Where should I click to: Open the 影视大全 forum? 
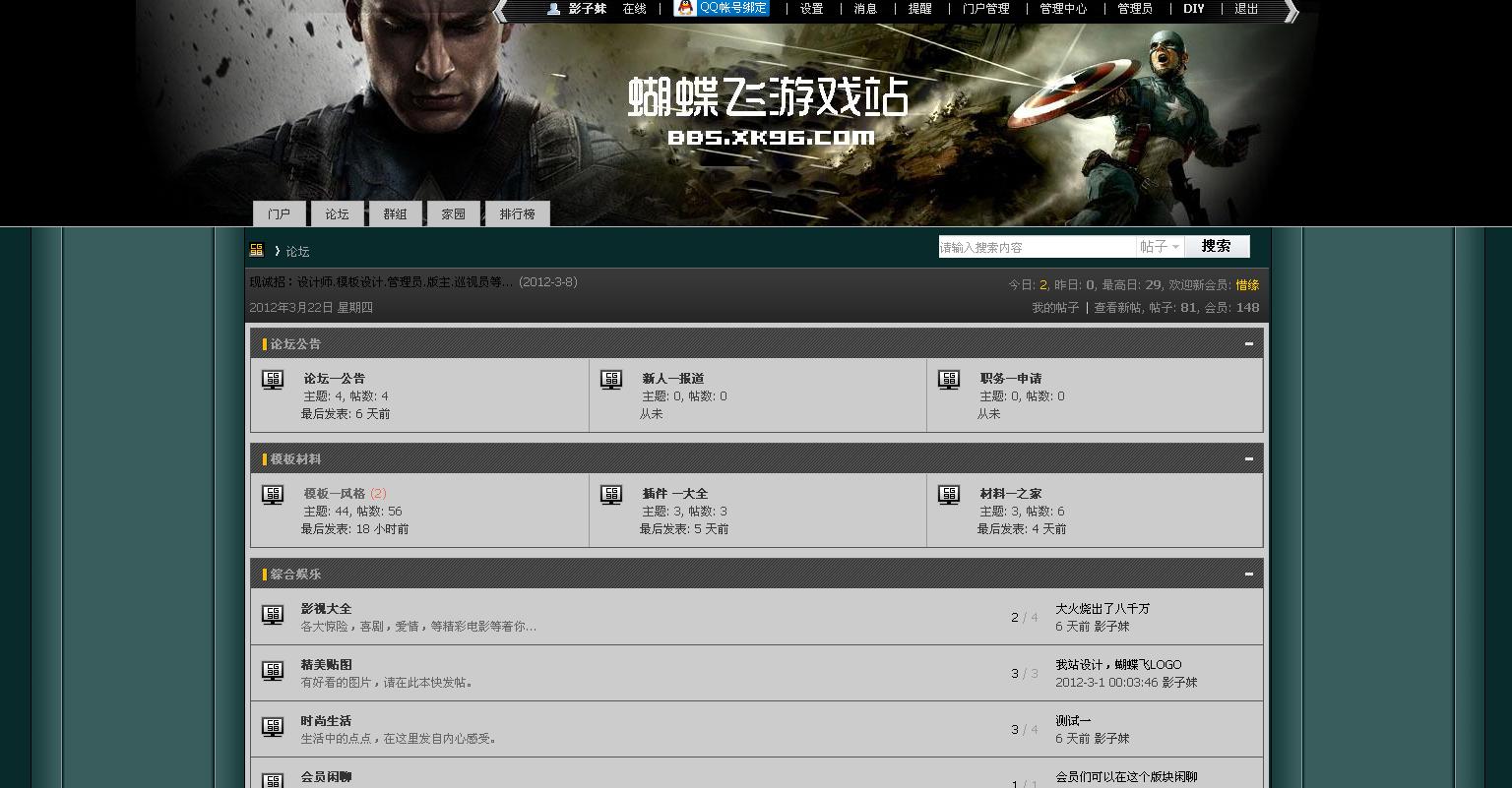326,609
